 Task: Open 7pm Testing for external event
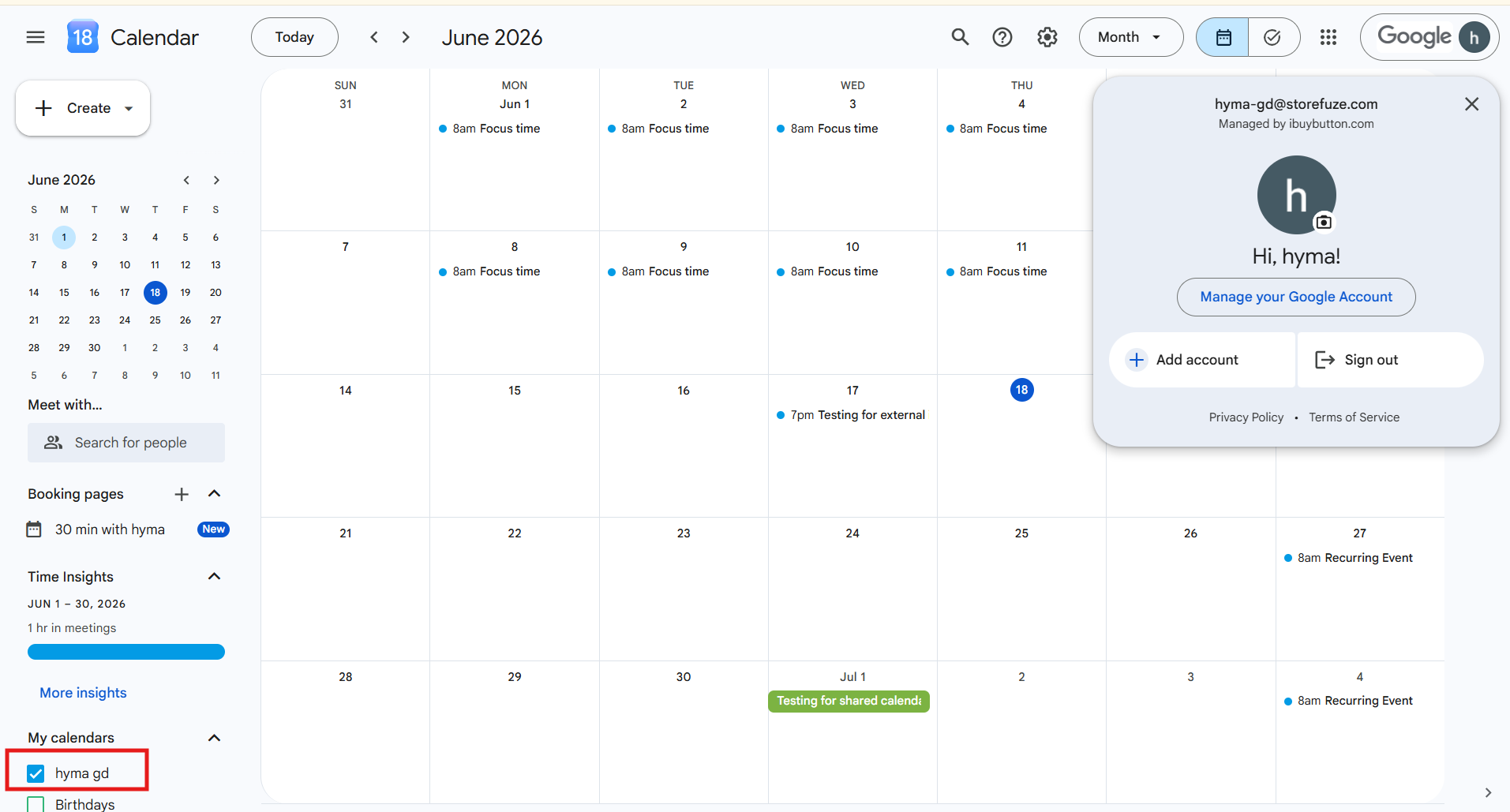[x=851, y=415]
